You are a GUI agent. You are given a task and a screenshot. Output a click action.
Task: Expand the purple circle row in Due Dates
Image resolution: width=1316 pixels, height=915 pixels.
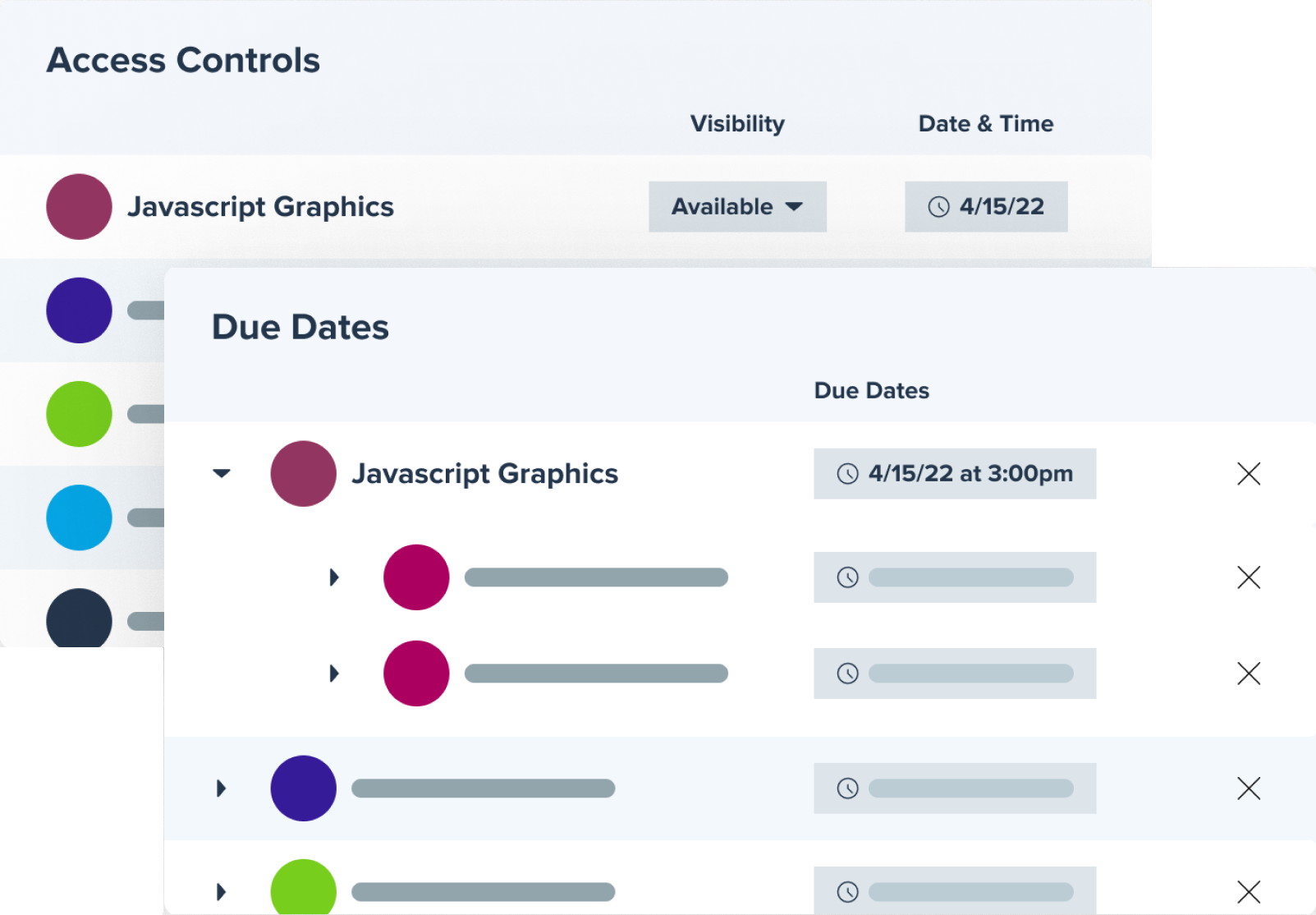(221, 789)
